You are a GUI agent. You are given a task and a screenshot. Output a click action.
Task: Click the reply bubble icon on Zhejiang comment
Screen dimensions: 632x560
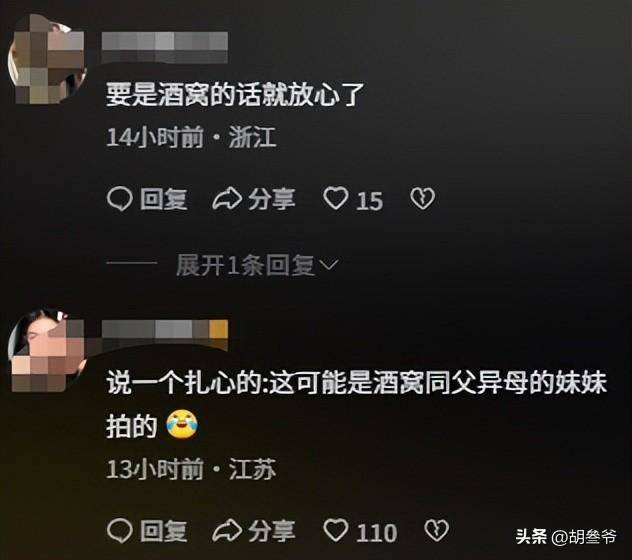click(x=120, y=199)
